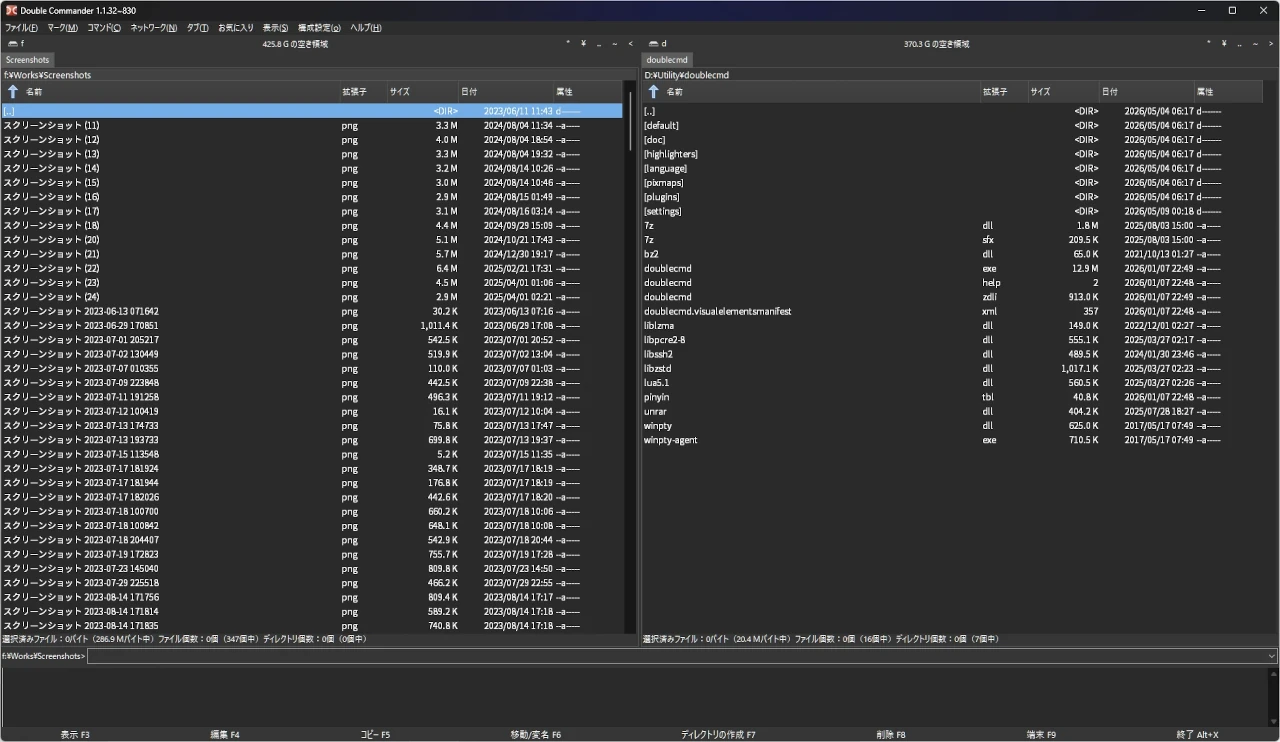Go up with right panel '..' button
Screen dimensions: 1280x742
(1240, 44)
